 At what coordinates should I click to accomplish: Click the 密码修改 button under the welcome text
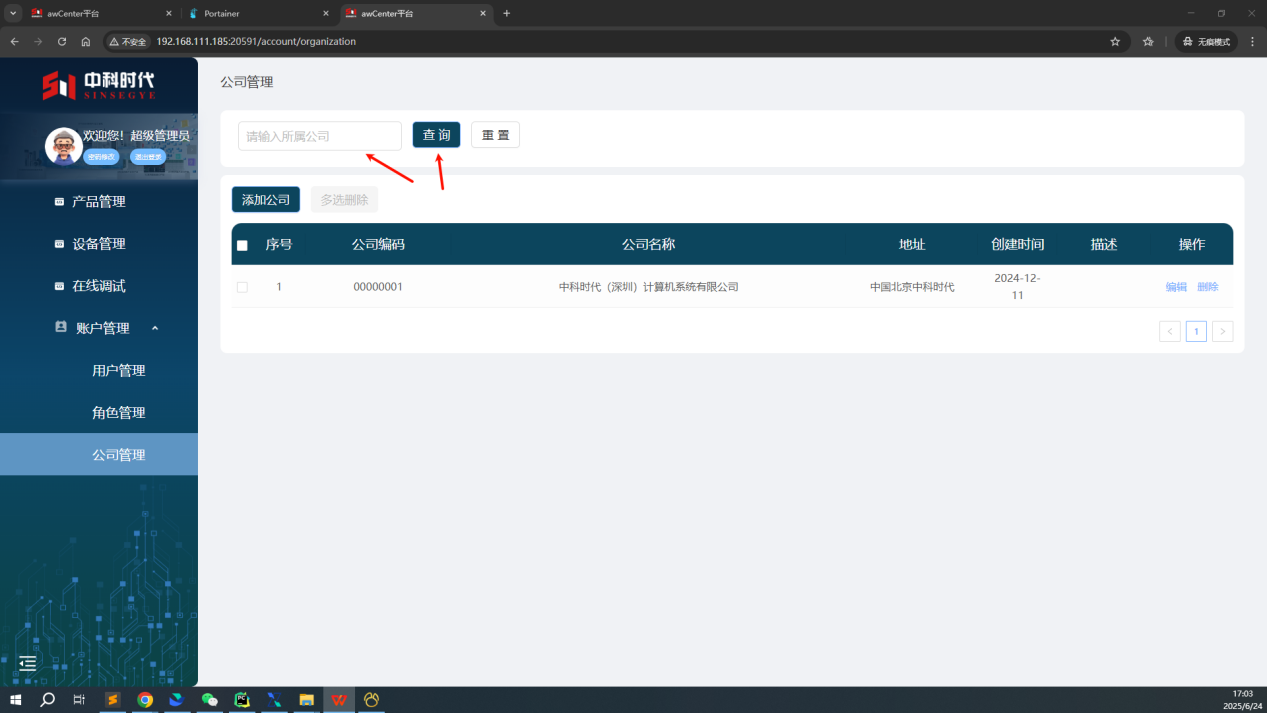101,157
